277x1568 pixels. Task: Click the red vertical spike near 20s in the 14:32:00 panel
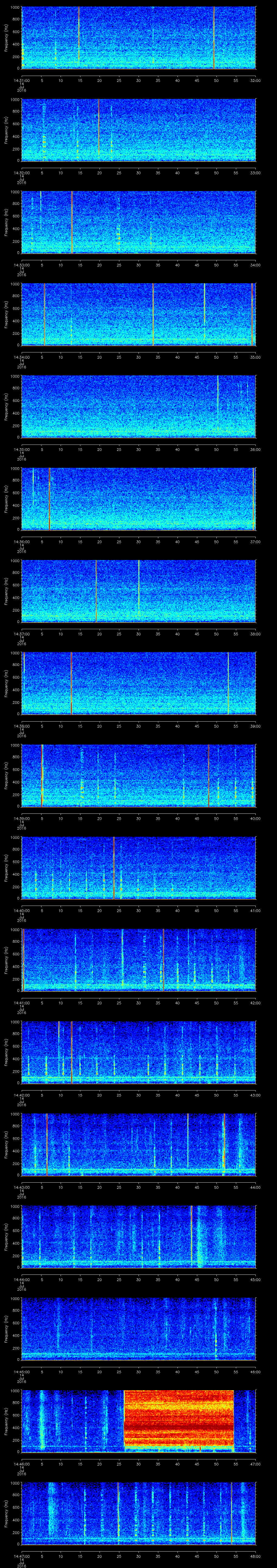click(x=99, y=130)
